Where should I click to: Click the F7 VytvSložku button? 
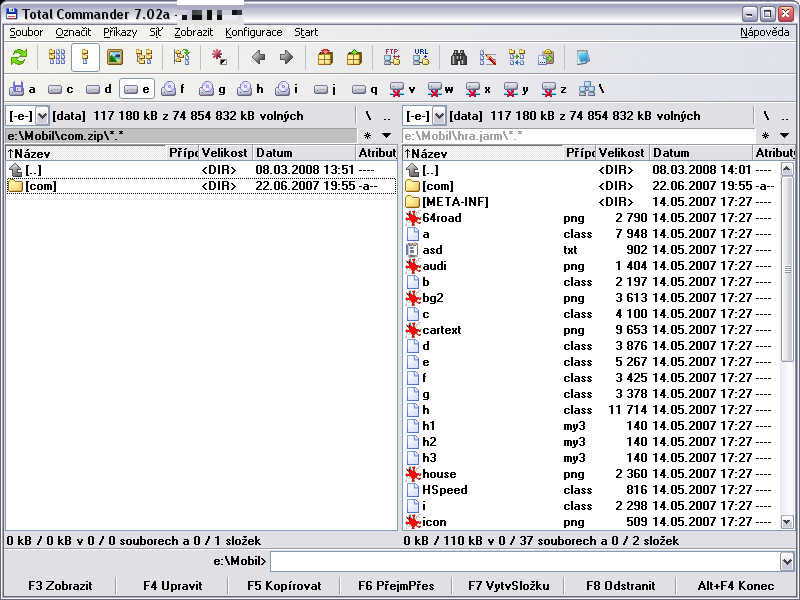click(508, 586)
